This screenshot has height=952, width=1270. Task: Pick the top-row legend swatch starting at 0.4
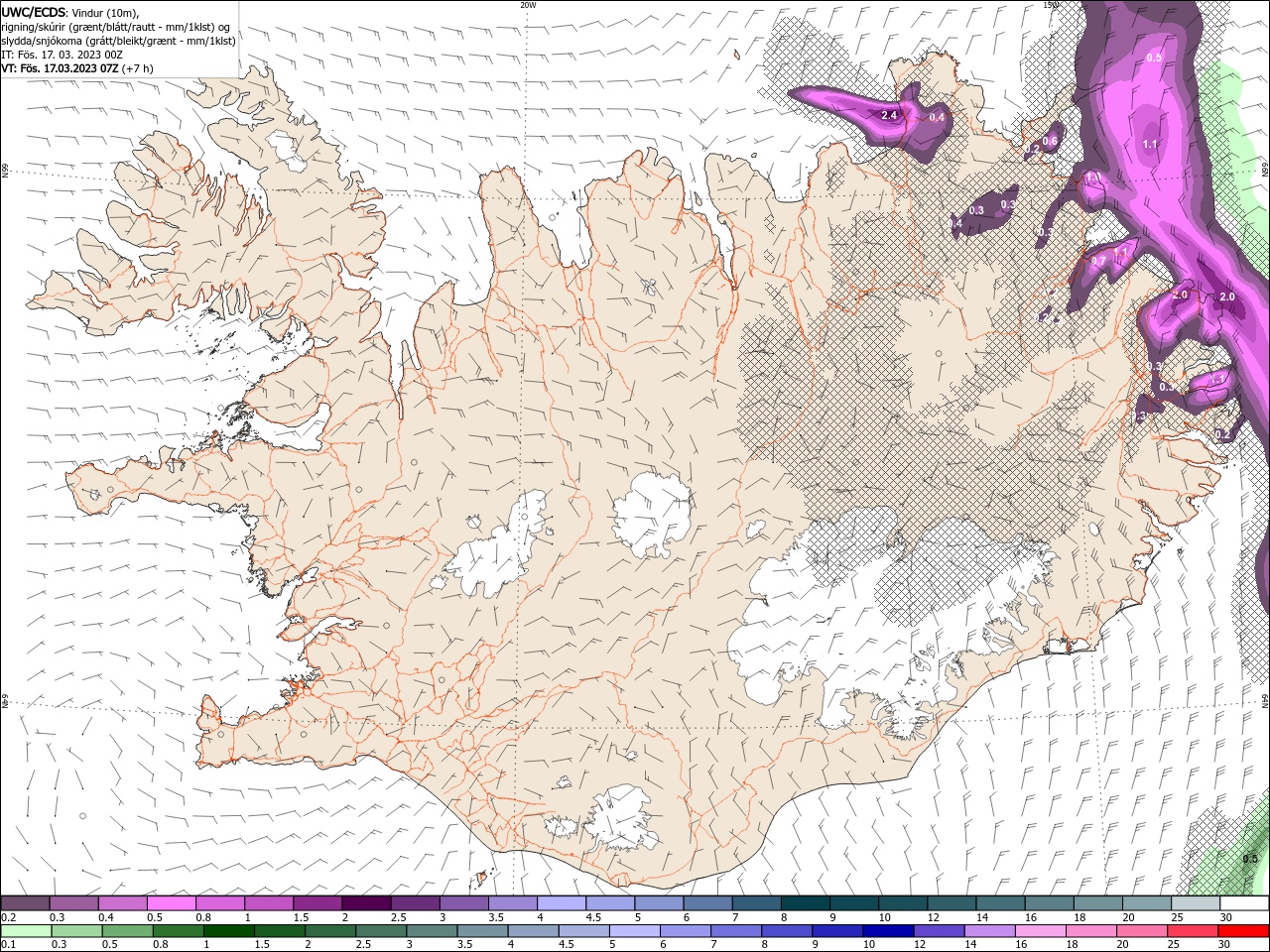pyautogui.click(x=122, y=903)
